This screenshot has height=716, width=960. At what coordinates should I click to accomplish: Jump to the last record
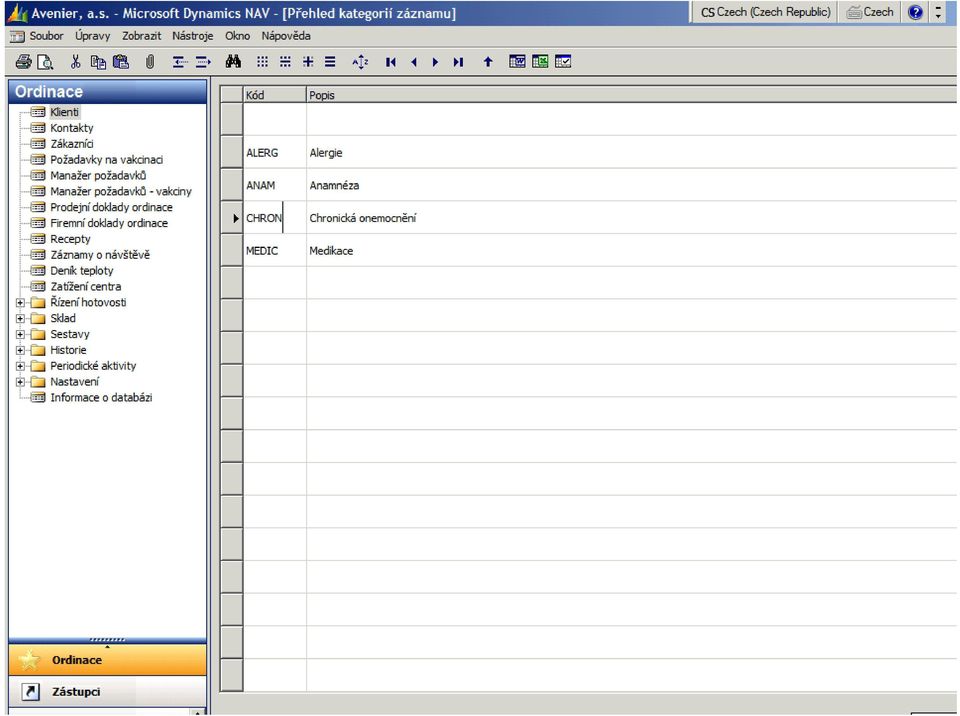458,62
